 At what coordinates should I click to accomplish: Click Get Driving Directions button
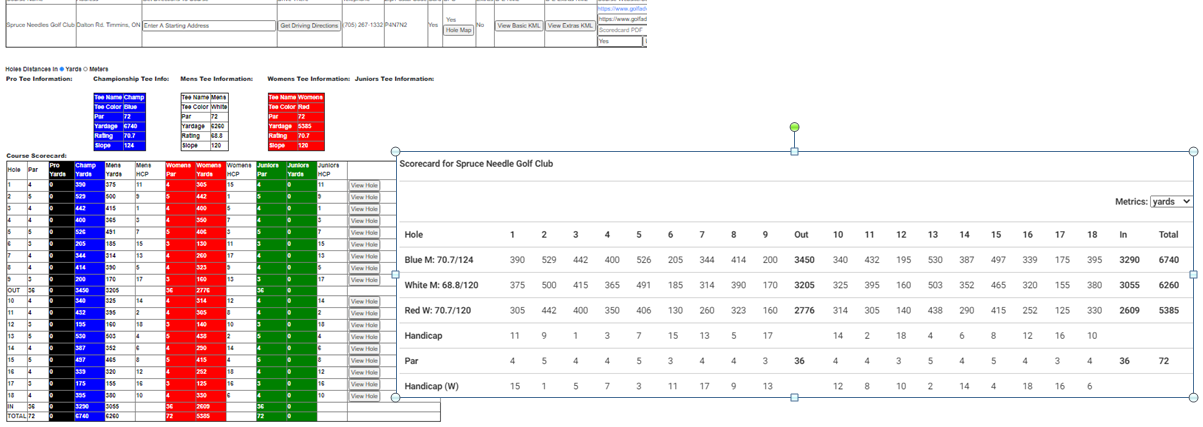point(308,24)
